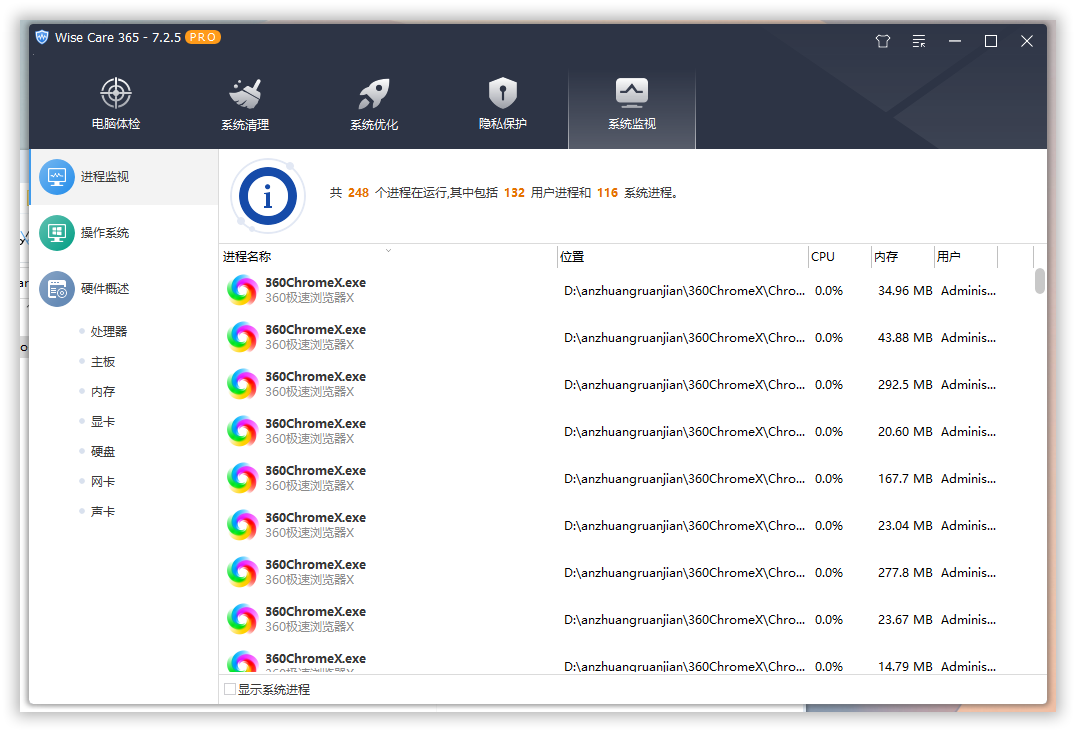Click 360ChromeX icon on 277.8 MB row
This screenshot has width=1076, height=732.
(x=242, y=572)
